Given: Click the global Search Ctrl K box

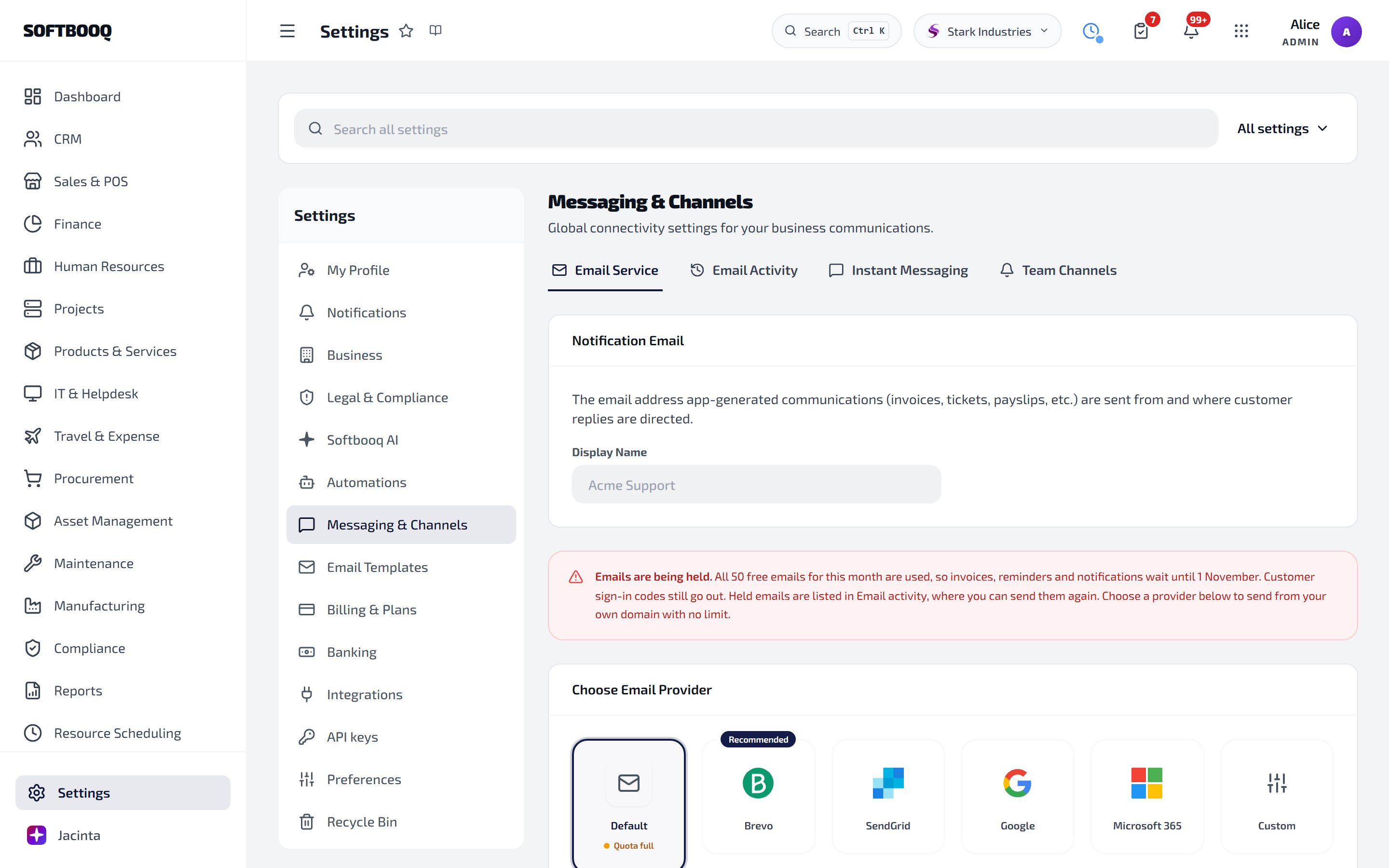Looking at the screenshot, I should point(836,31).
